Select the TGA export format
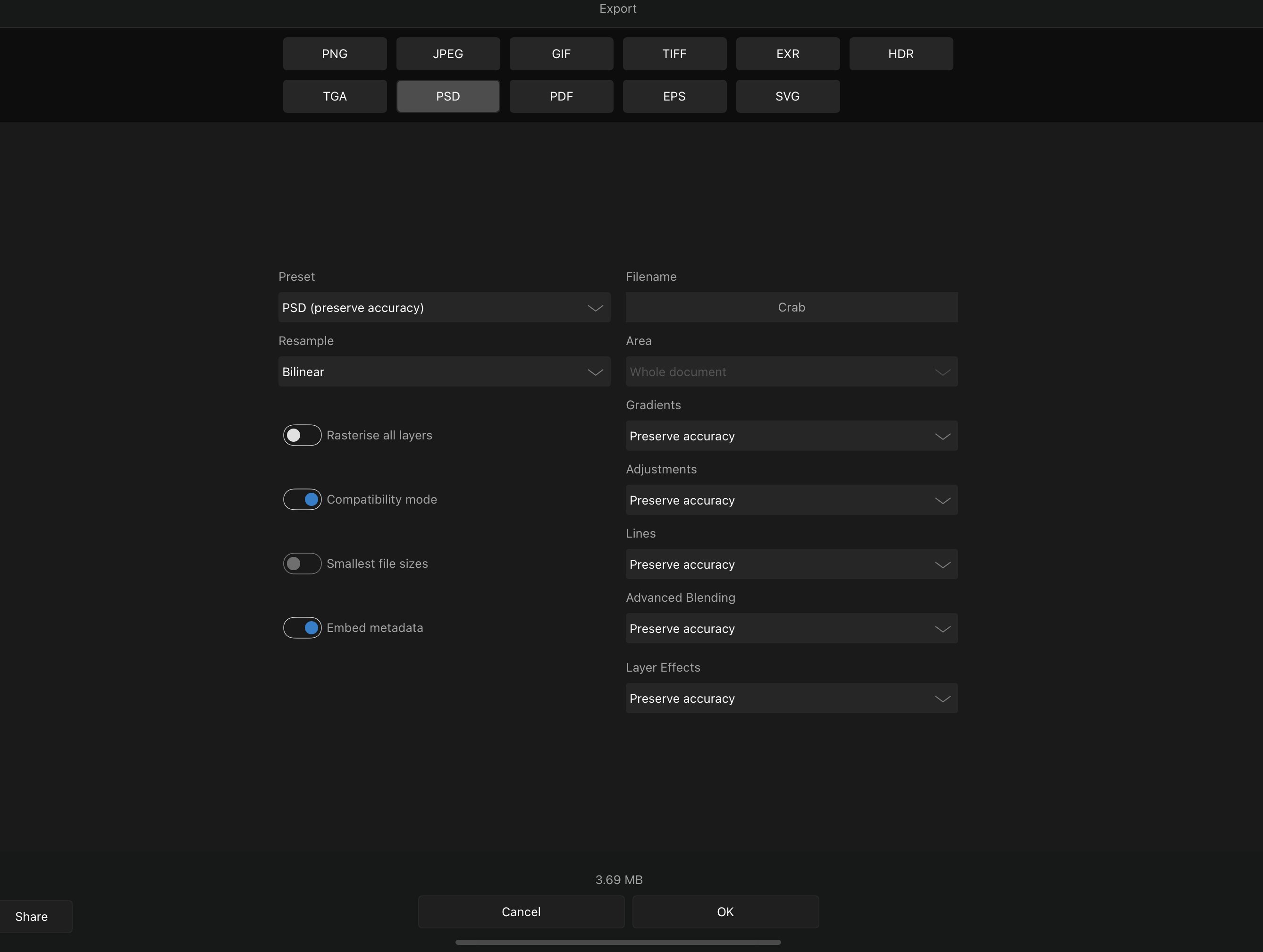This screenshot has height=952, width=1263. tap(335, 96)
